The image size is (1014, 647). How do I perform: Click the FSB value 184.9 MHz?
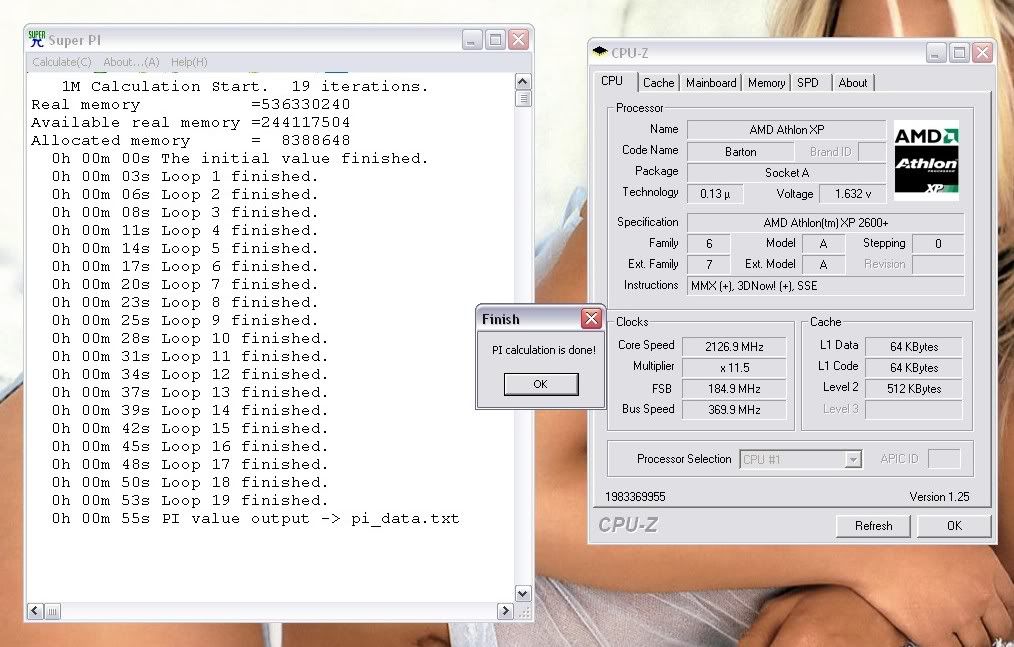coord(734,389)
